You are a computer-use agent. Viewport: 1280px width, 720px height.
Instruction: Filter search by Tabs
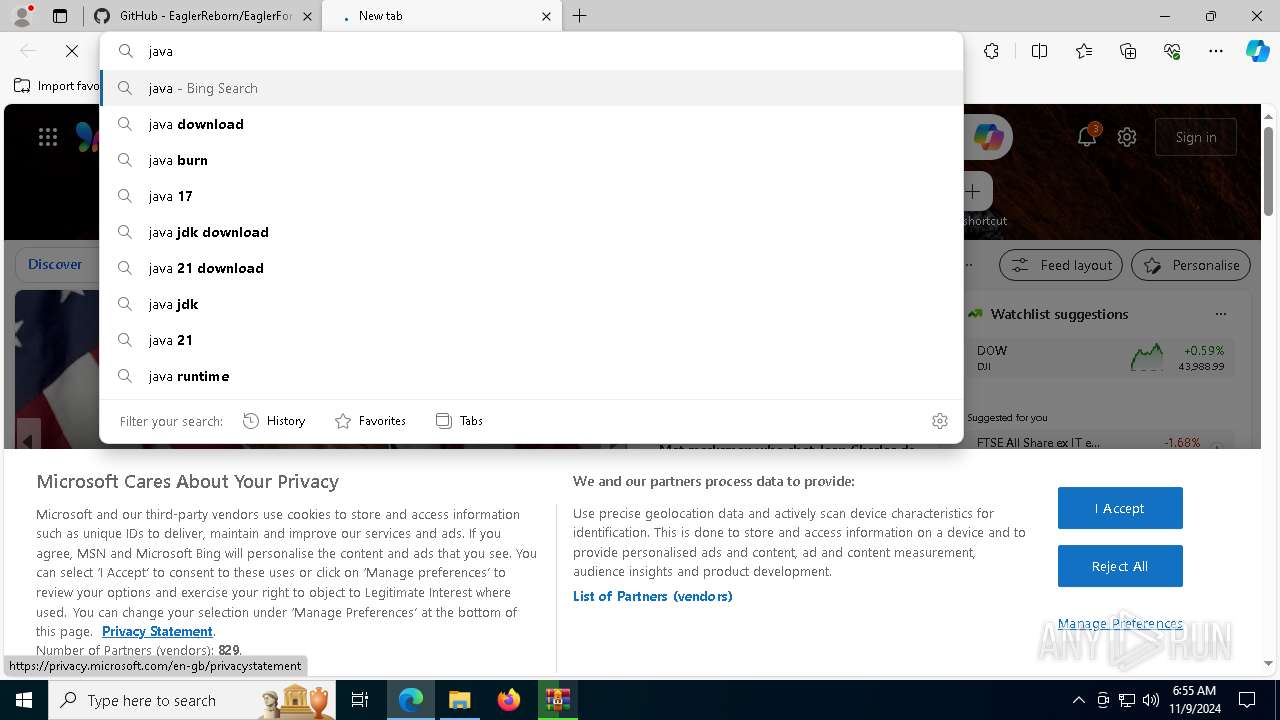pos(459,421)
